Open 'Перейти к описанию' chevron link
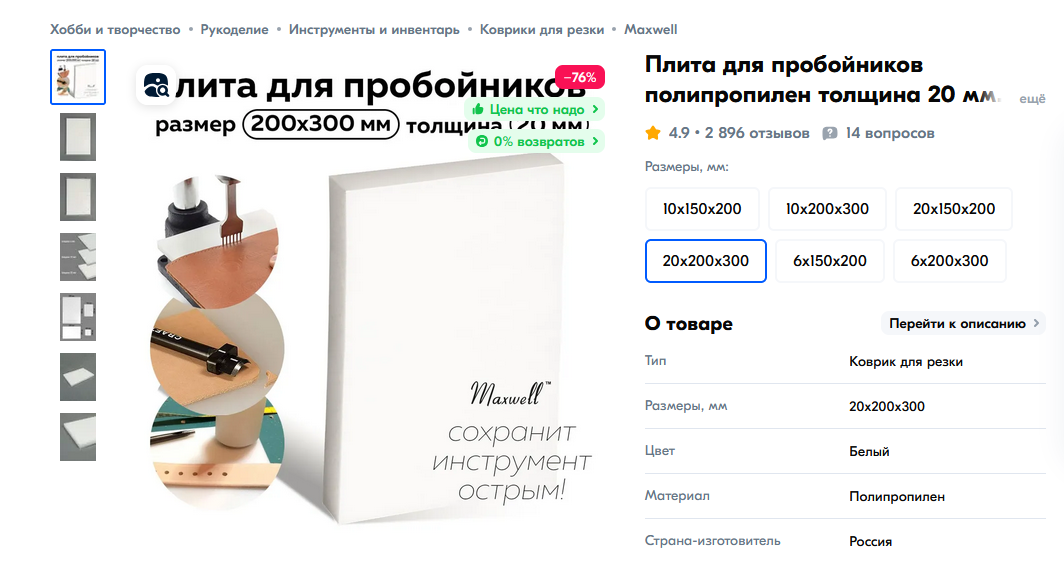Viewport: 1064px width, 571px height. pyautogui.click(x=964, y=324)
